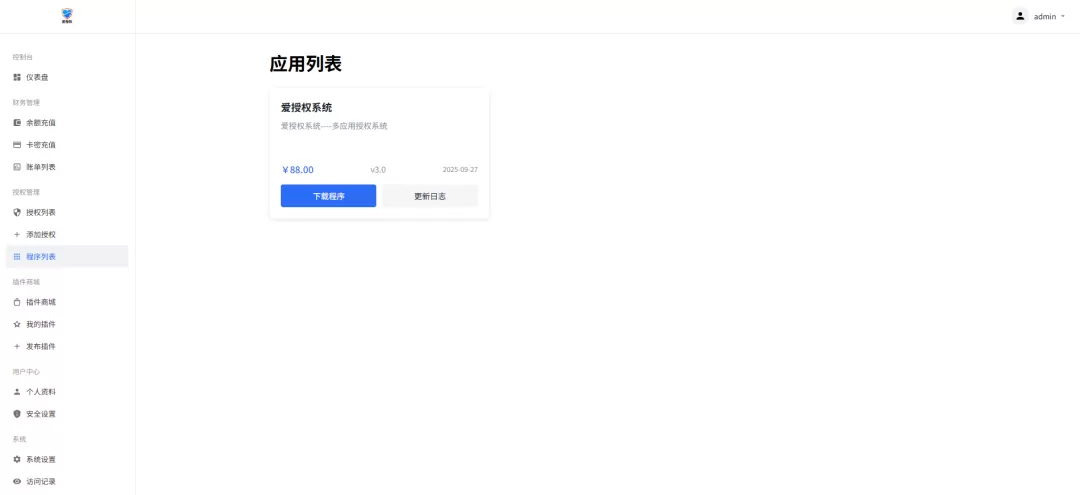This screenshot has height=495, width=1080.
Task: Open 账单列表 bill list icon
Action: pyautogui.click(x=17, y=167)
